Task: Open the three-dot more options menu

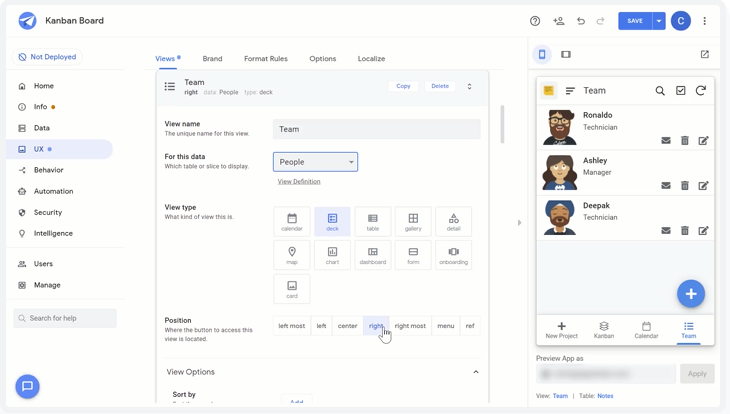Action: click(704, 21)
